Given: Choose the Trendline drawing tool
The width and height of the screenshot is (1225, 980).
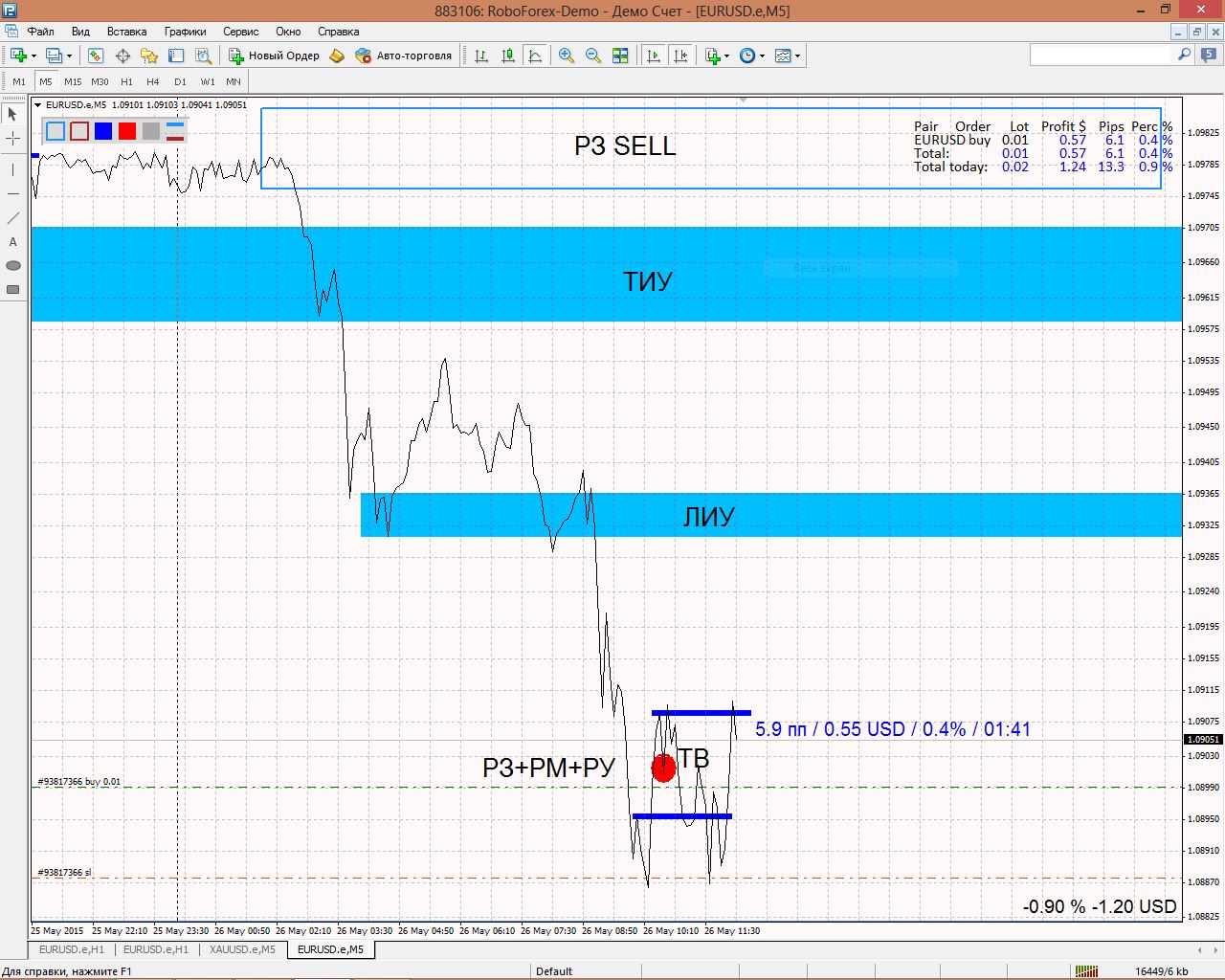Looking at the screenshot, I should pyautogui.click(x=12, y=218).
